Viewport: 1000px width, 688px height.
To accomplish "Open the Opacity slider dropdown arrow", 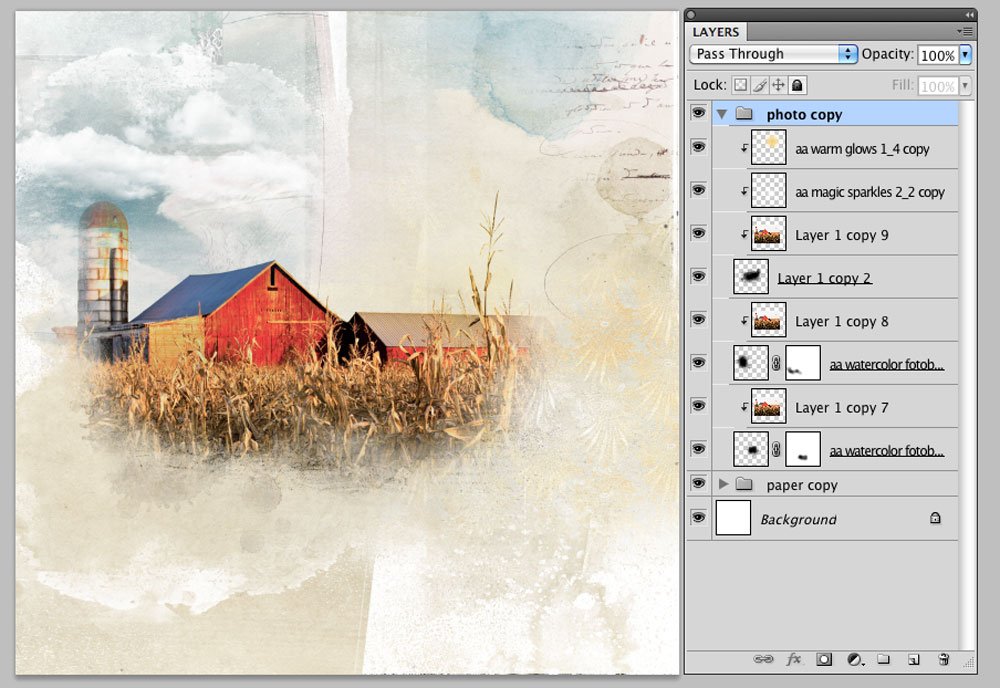I will pyautogui.click(x=966, y=55).
